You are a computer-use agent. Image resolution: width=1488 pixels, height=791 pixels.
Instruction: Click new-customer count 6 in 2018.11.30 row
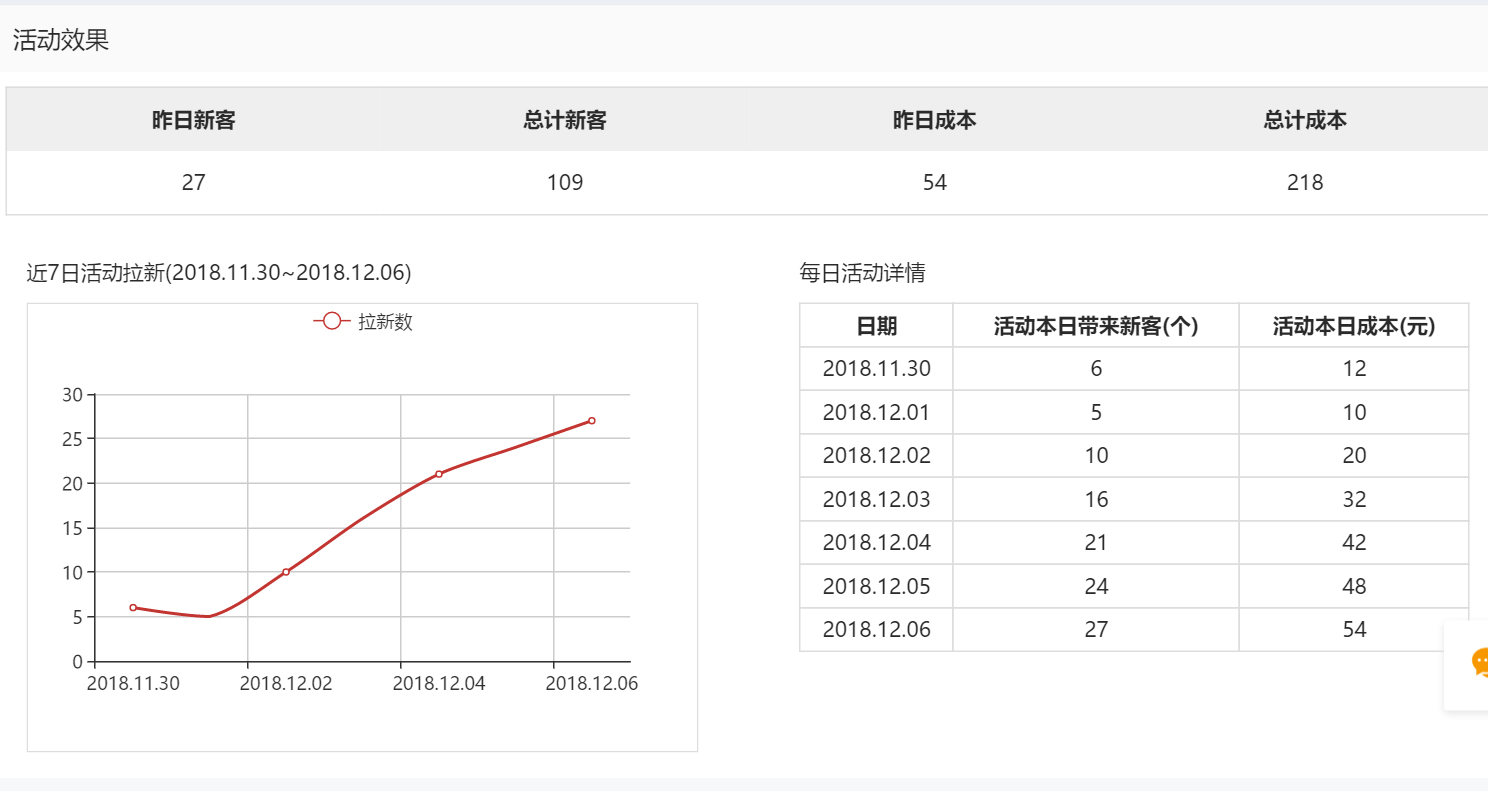tap(1096, 369)
